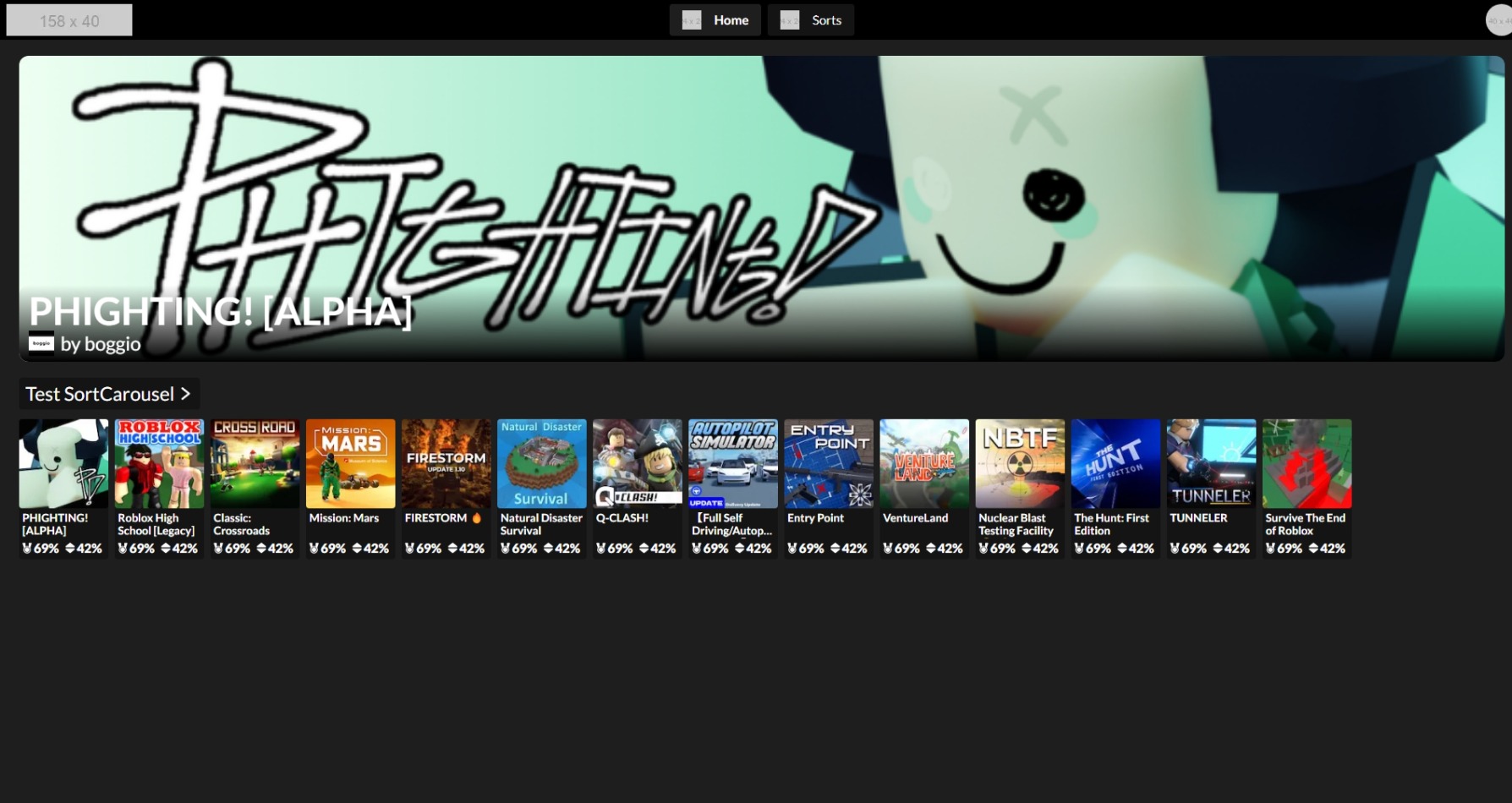This screenshot has height=803, width=1512.
Task: Open The Hunt: First Edition thumbnail
Action: [x=1115, y=463]
